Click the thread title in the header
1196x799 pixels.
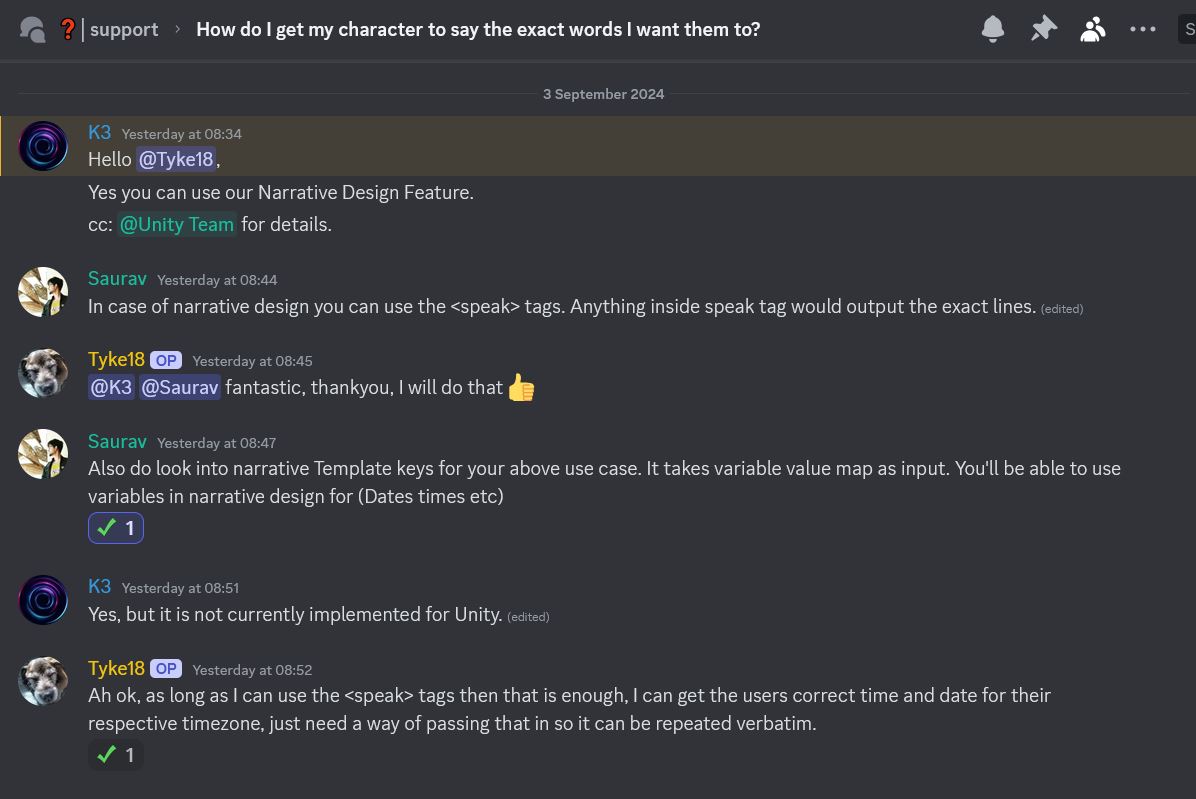click(478, 30)
